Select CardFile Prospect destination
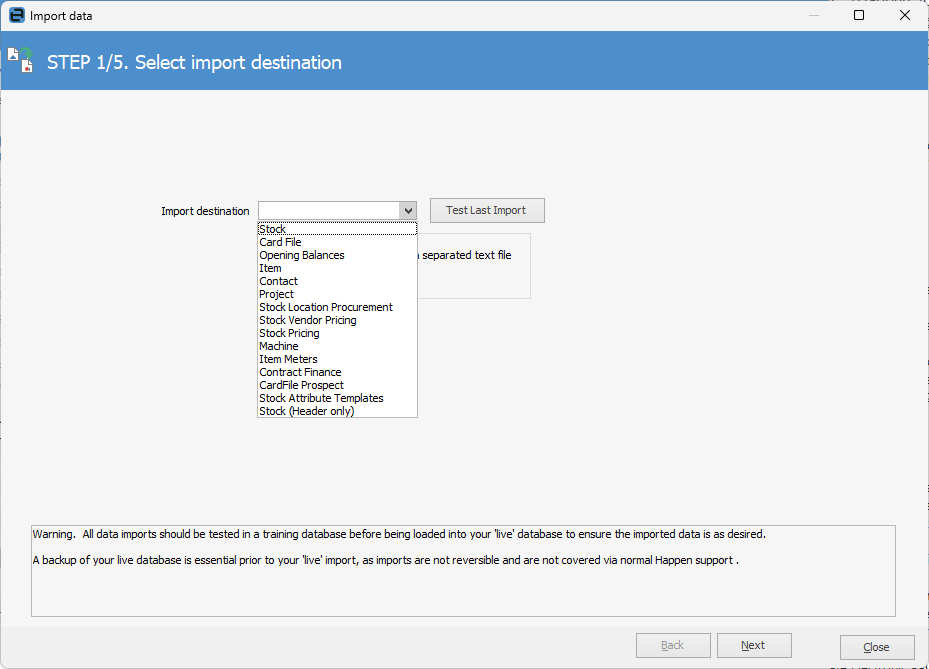The width and height of the screenshot is (929, 669). point(302,385)
